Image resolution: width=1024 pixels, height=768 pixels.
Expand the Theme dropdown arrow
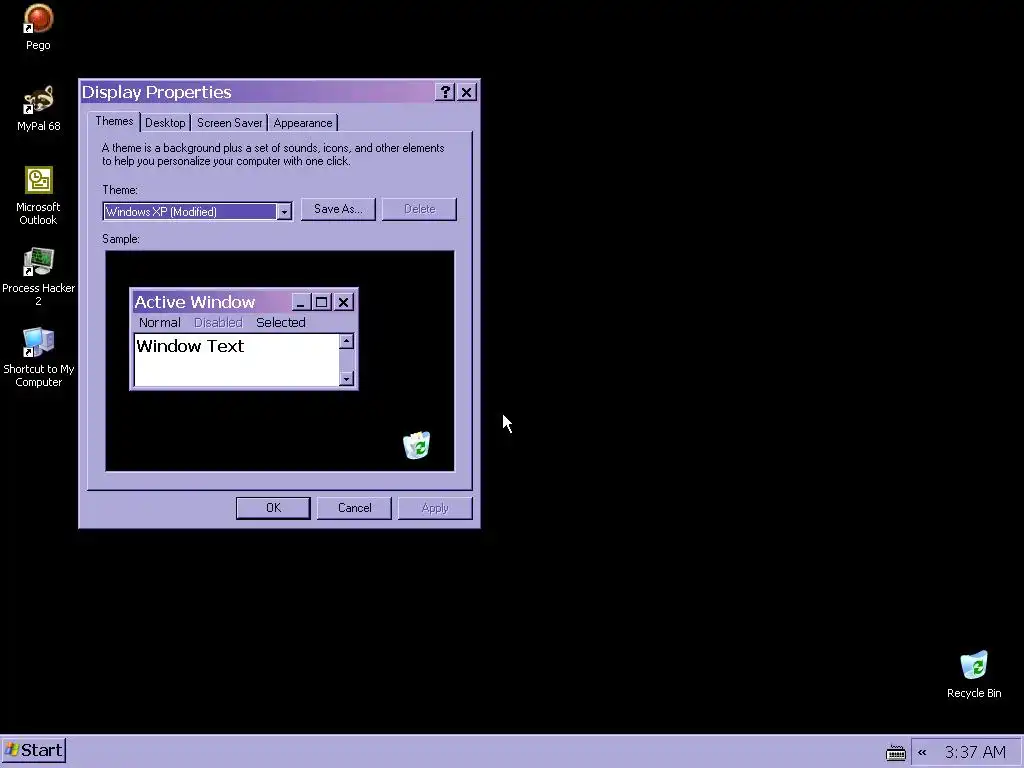[284, 212]
